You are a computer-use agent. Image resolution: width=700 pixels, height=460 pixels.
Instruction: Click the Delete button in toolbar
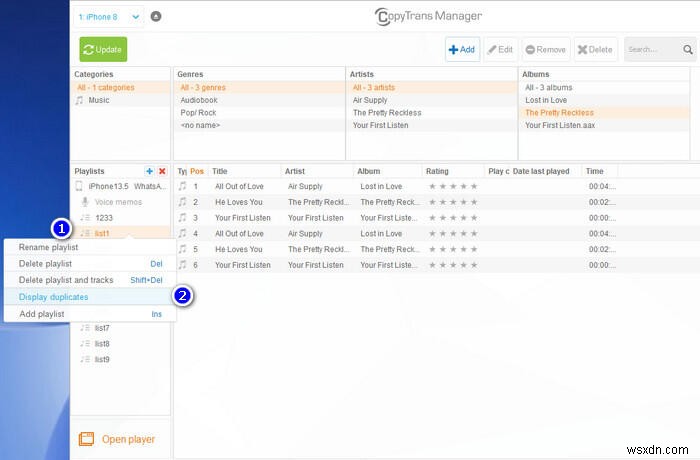[595, 50]
